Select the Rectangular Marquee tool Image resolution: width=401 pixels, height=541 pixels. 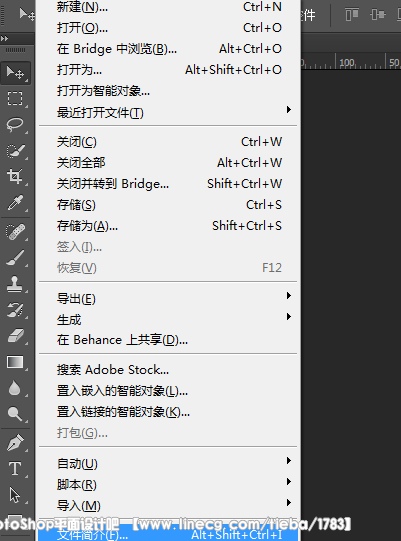tap(15, 98)
